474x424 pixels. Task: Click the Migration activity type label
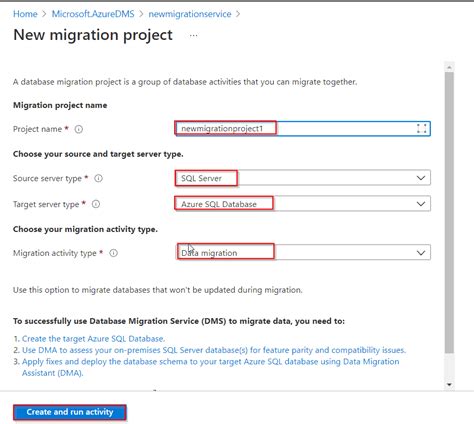click(55, 253)
